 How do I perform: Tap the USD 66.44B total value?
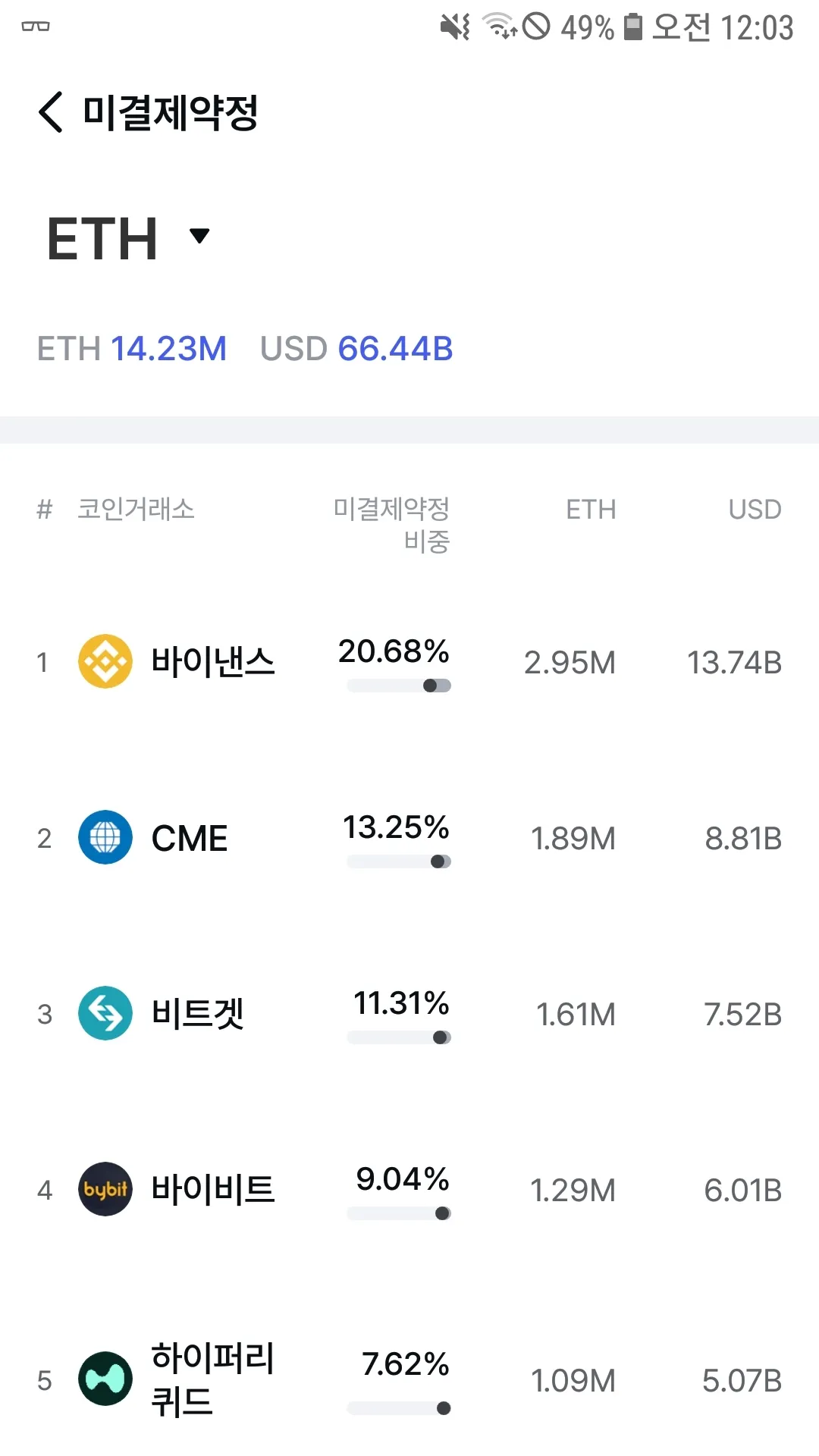(x=356, y=349)
